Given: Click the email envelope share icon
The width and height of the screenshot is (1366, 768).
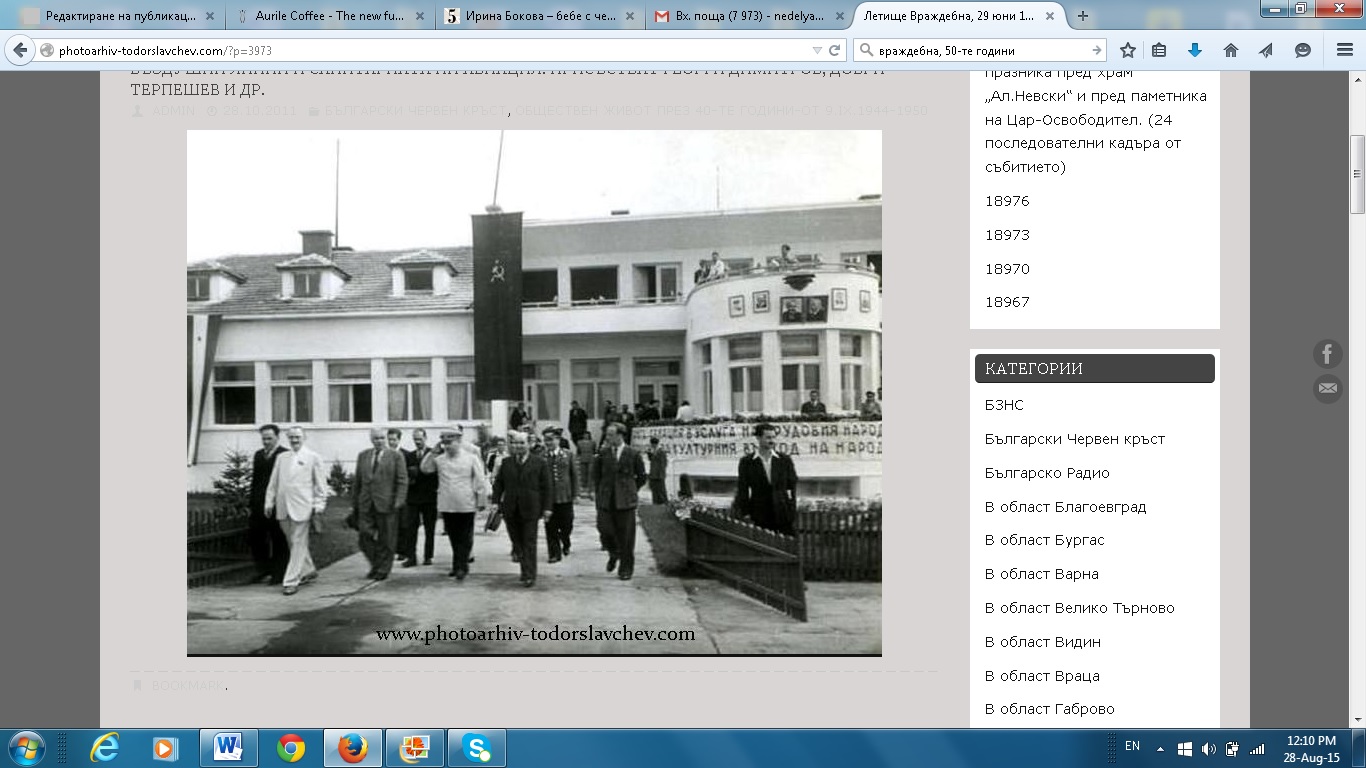Looking at the screenshot, I should pyautogui.click(x=1328, y=389).
